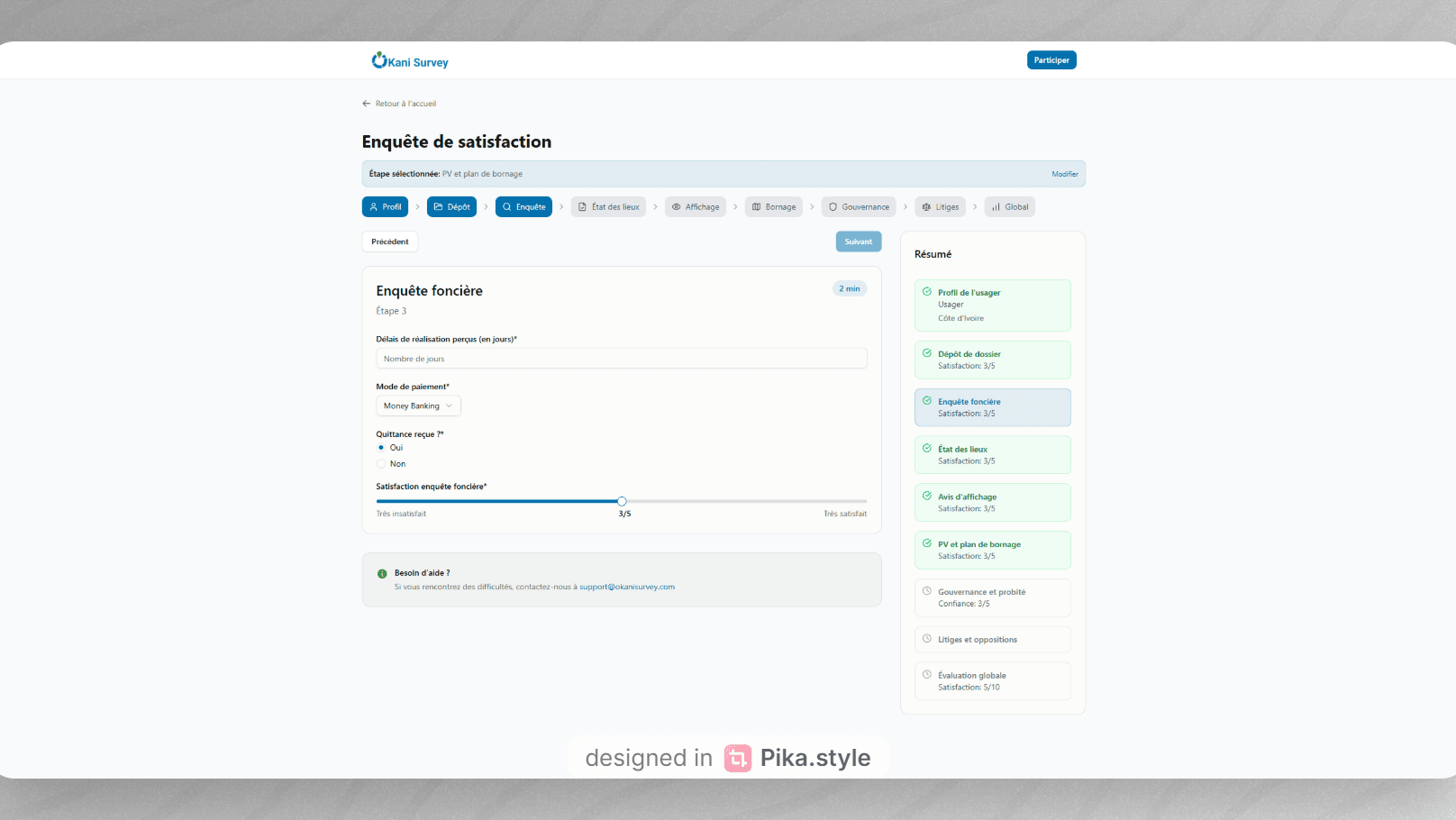Click the clock icon on Litiges et oppositions
The image size is (1456, 820).
[x=927, y=639]
